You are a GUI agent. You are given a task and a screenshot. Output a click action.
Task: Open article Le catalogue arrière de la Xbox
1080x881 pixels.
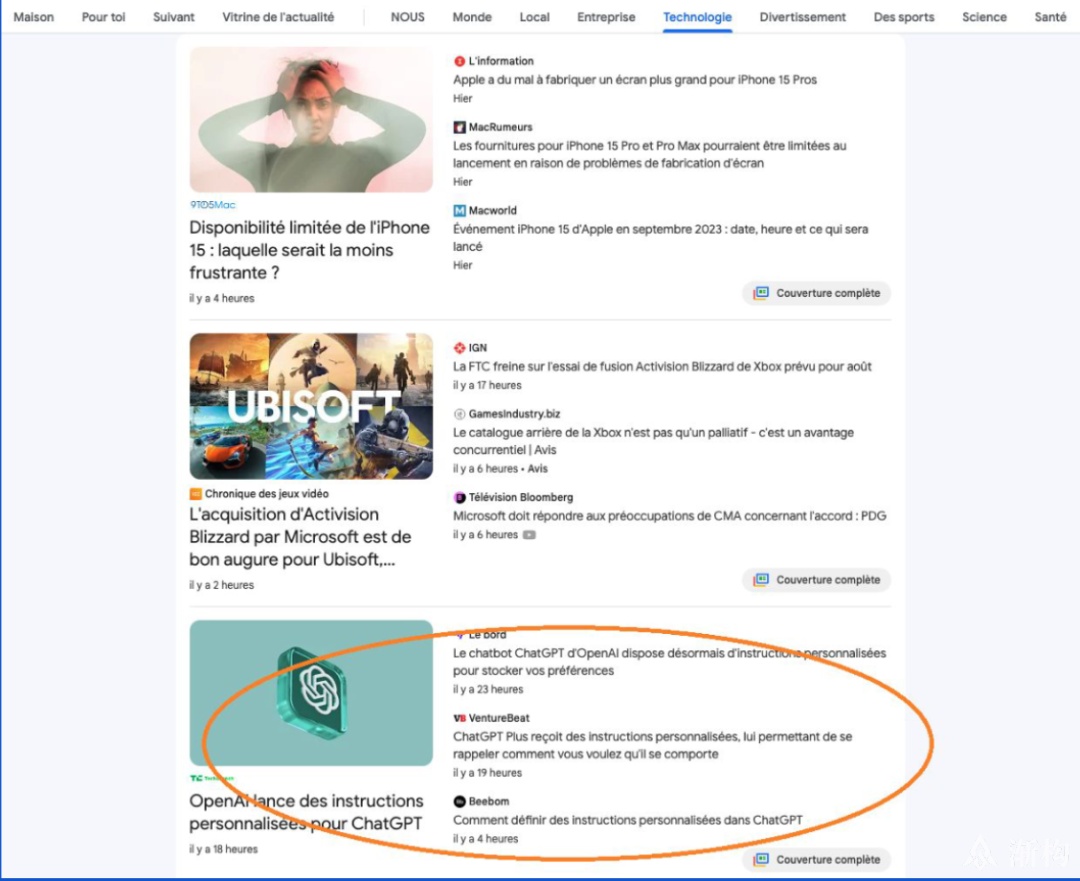(653, 442)
